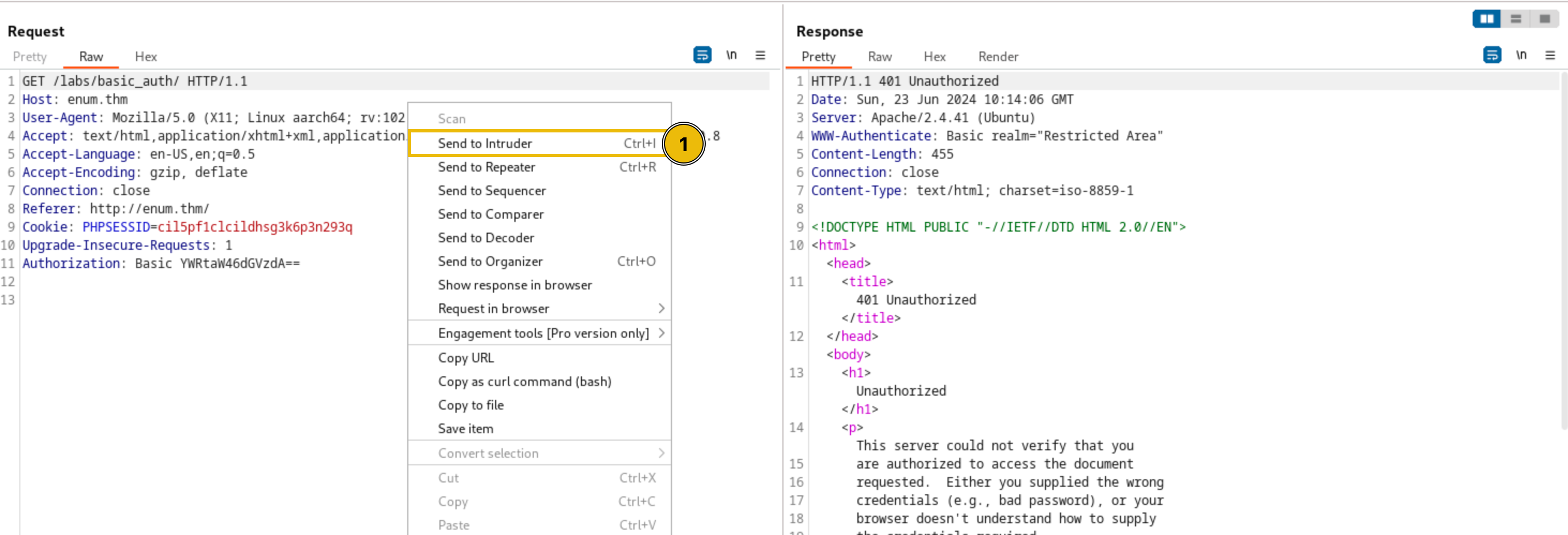
Task: Click Accept-Encoding gzip, deflate line
Action: click(135, 172)
